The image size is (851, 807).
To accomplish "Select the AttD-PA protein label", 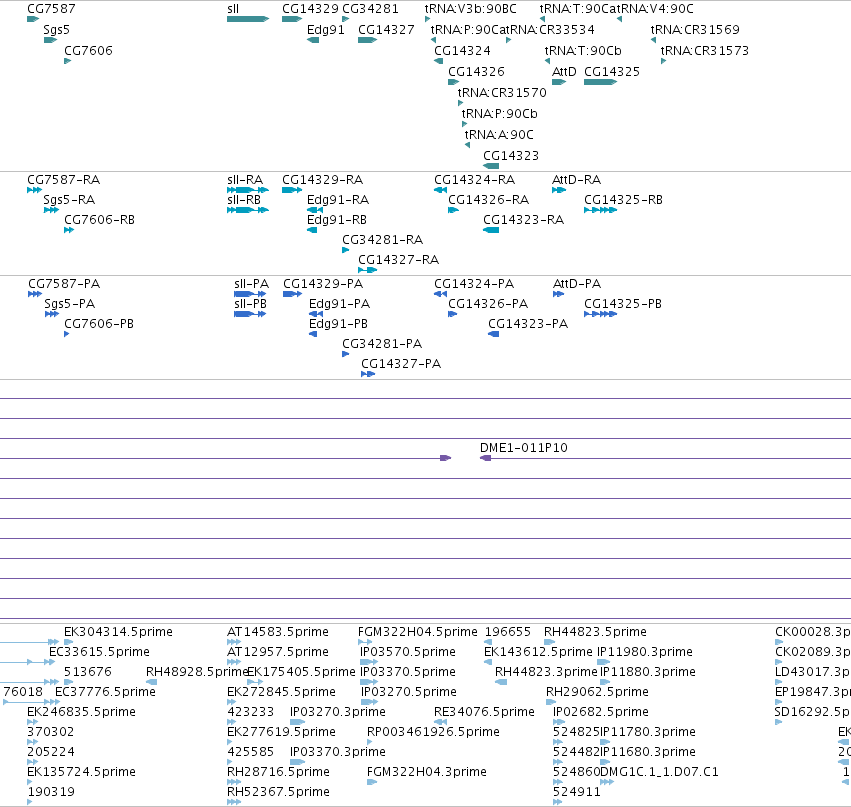I will click(x=577, y=284).
